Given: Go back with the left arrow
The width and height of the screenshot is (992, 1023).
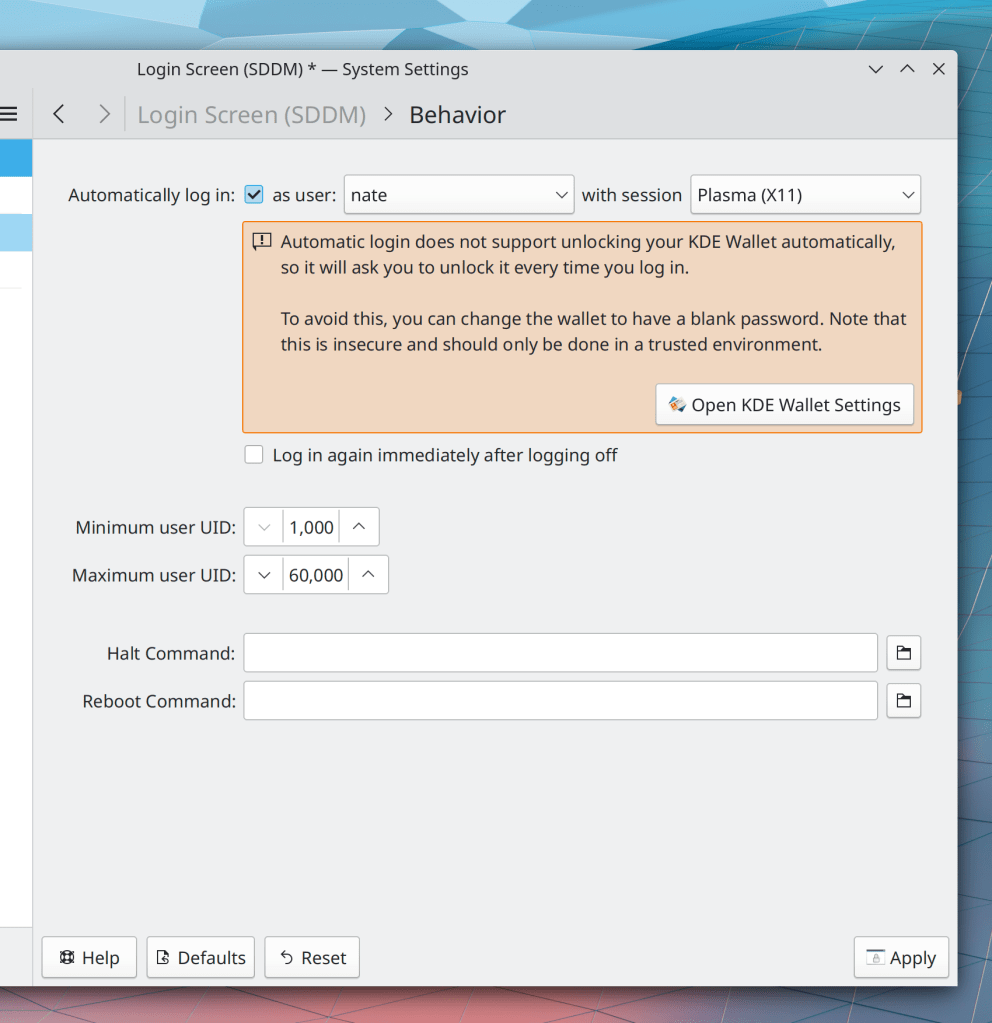Looking at the screenshot, I should (x=59, y=115).
